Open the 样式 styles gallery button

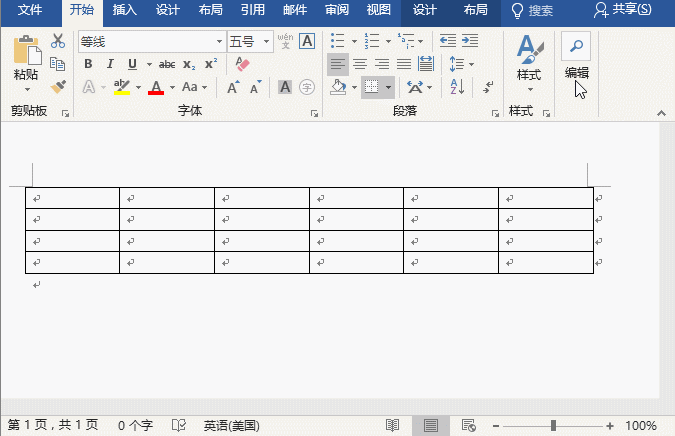click(529, 63)
